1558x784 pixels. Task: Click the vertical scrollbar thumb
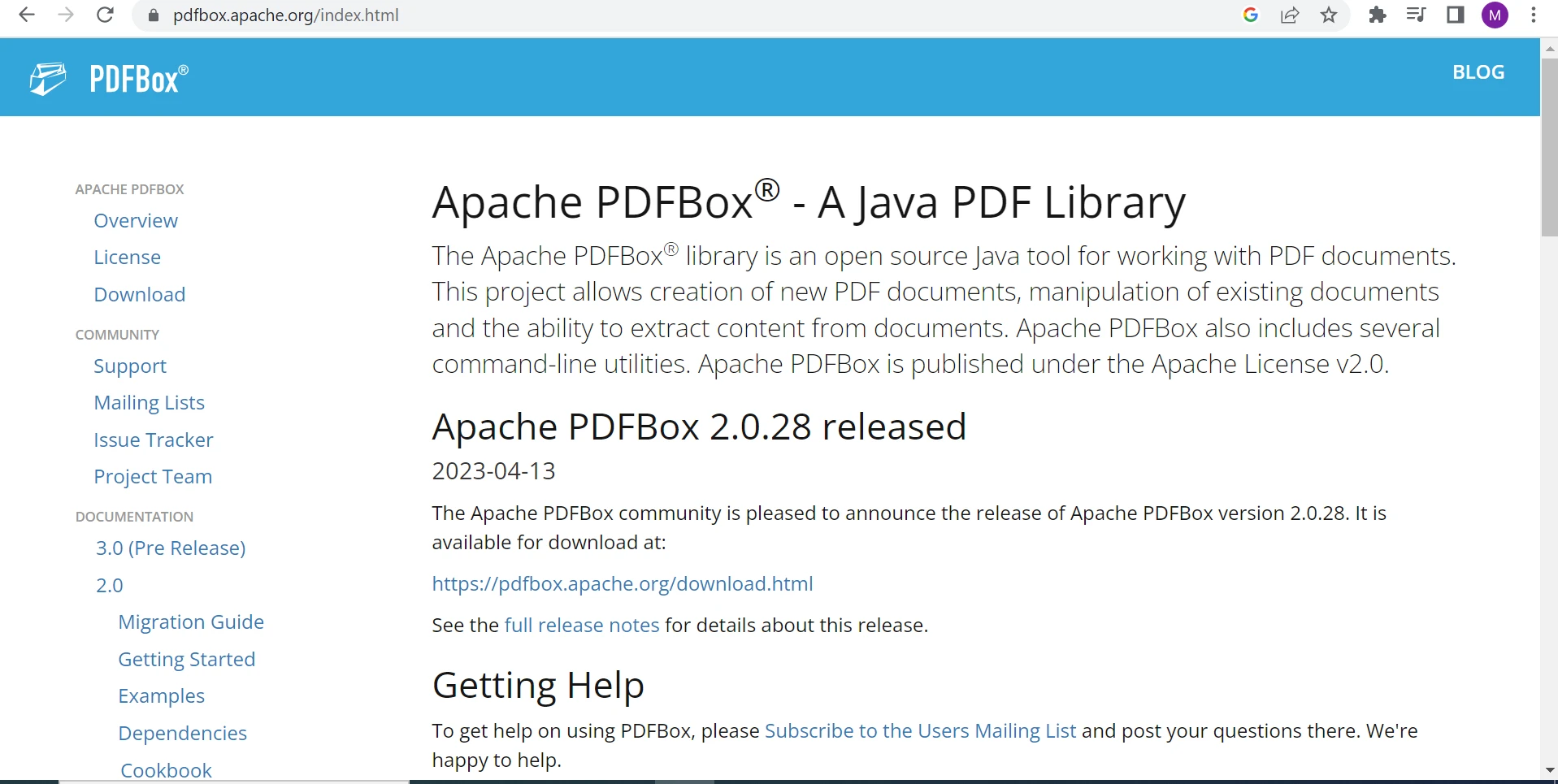click(1549, 148)
